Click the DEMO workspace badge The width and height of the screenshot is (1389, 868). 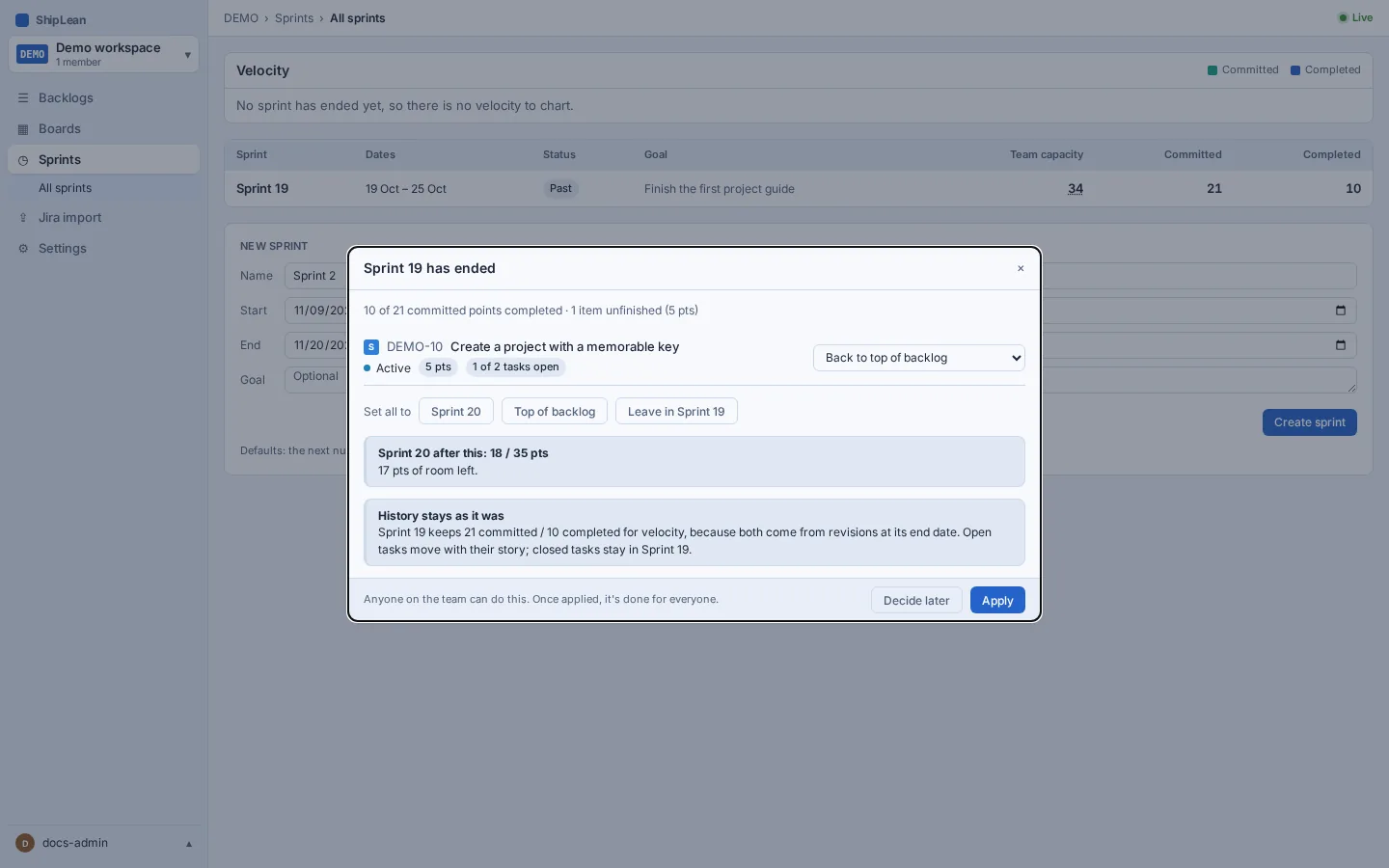[x=33, y=54]
